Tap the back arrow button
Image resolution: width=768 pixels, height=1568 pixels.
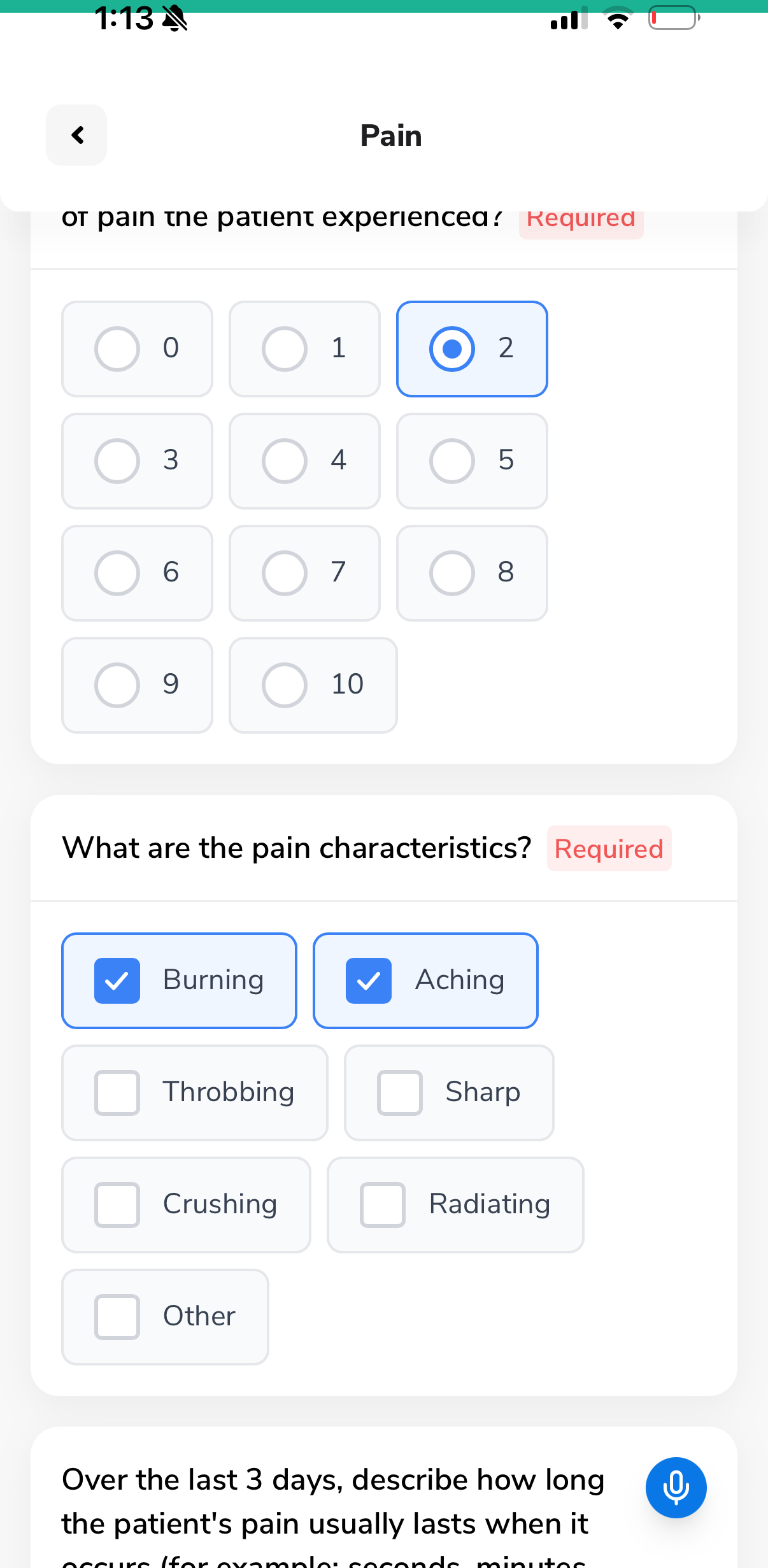click(x=76, y=135)
